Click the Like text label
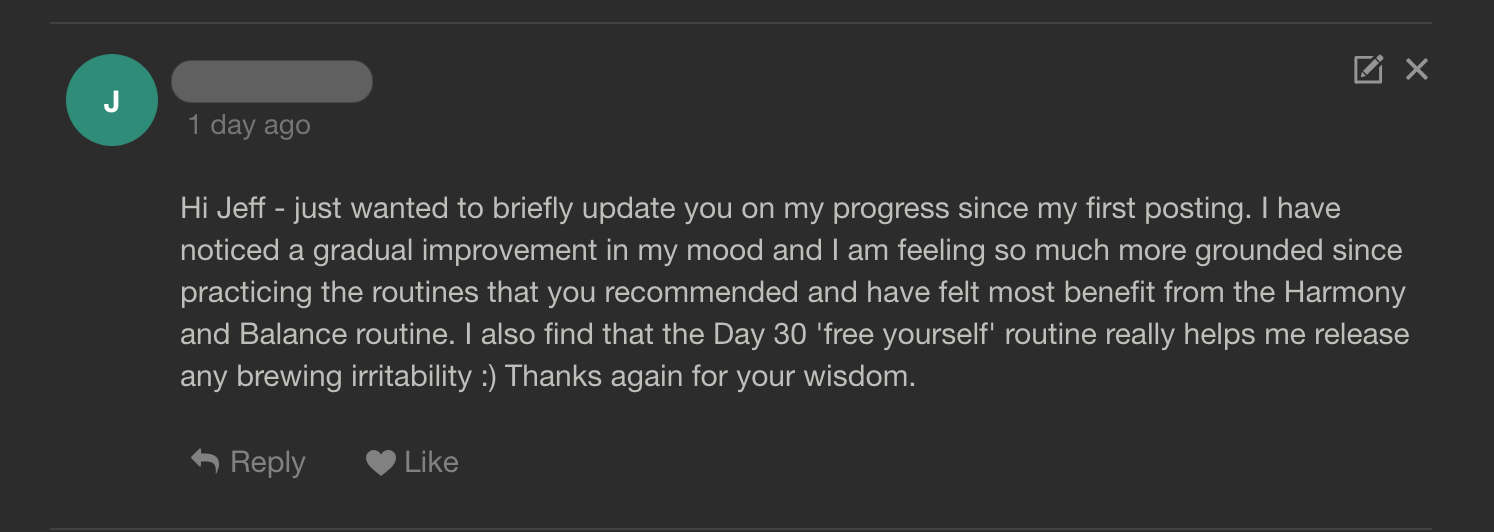Viewport: 1494px width, 532px height. (431, 462)
